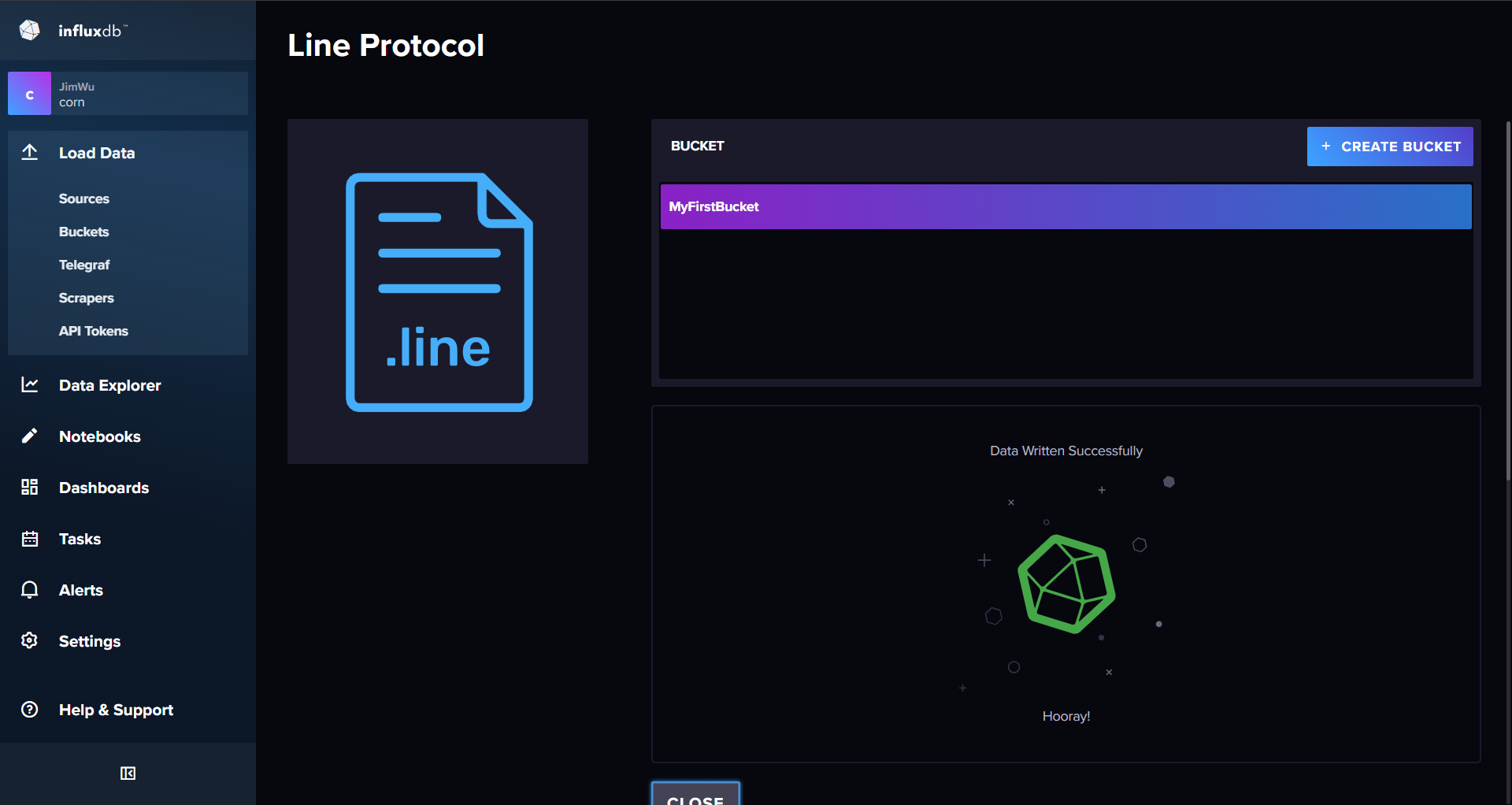This screenshot has height=805, width=1512.
Task: Open Notebooks from the sidebar
Action: (100, 436)
